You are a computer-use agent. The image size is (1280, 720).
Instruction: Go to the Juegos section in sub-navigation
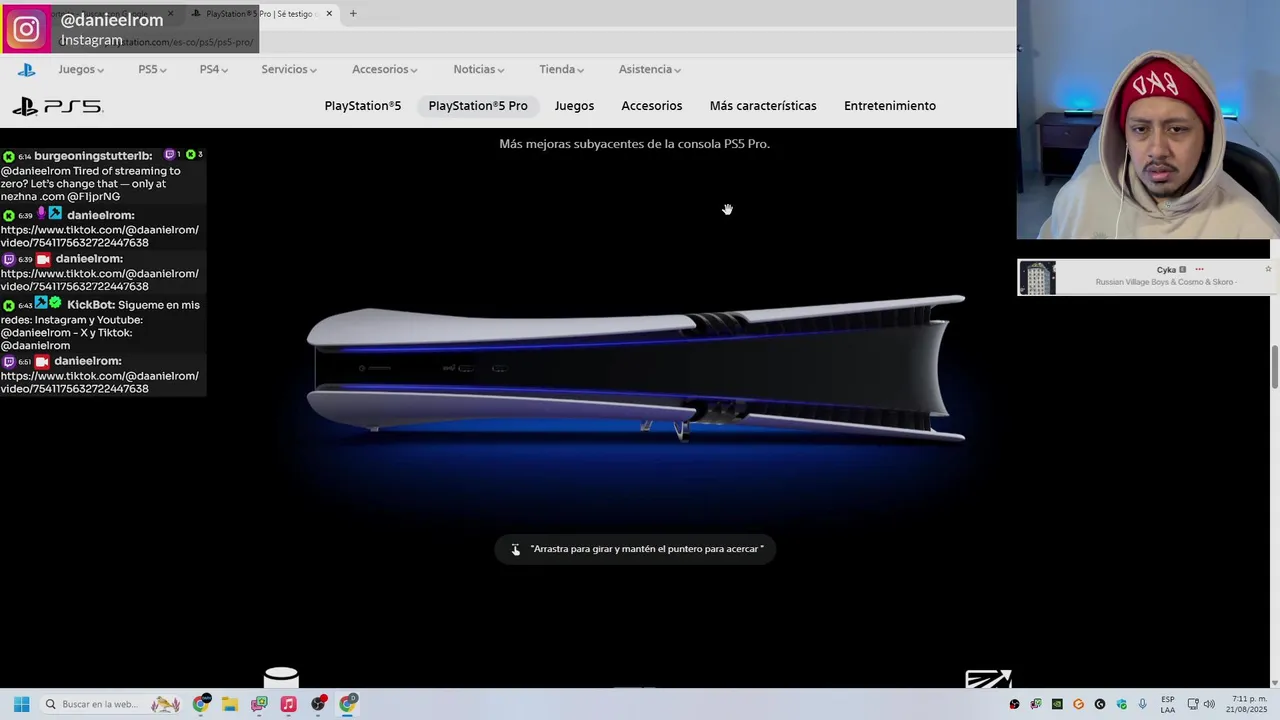574,106
